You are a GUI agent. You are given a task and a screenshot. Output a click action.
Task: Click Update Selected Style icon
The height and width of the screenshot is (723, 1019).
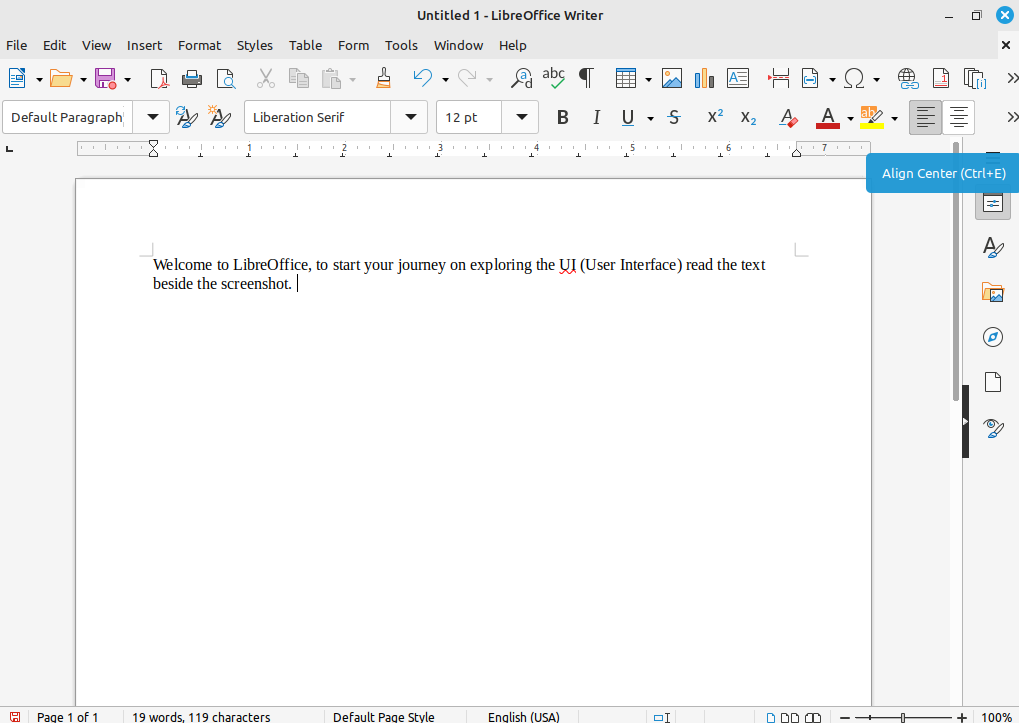187,117
